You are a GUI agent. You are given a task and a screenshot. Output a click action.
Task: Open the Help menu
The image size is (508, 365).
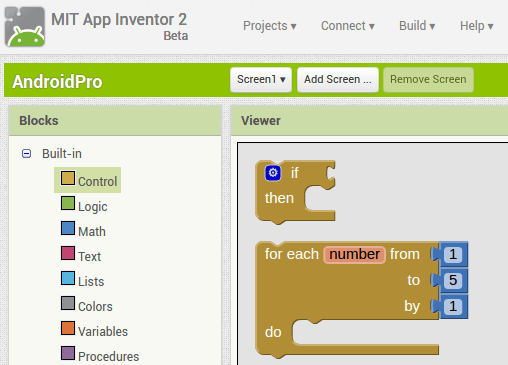[476, 26]
